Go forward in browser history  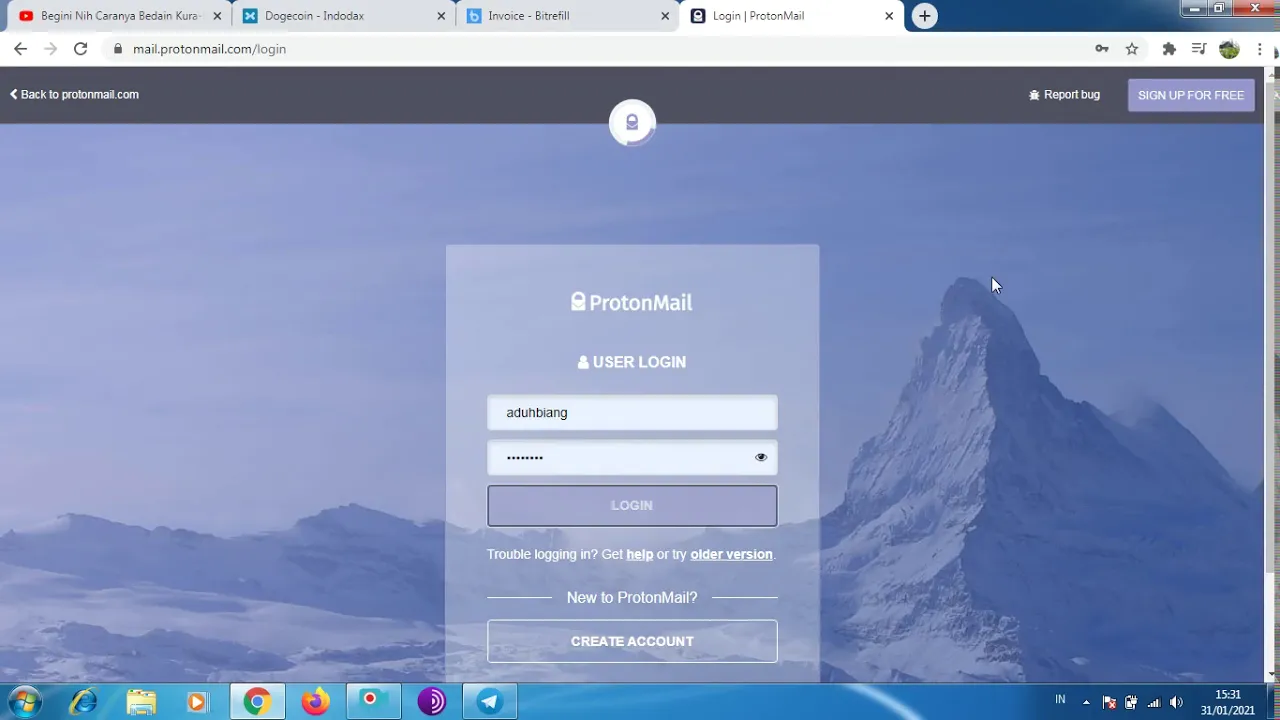coord(50,48)
